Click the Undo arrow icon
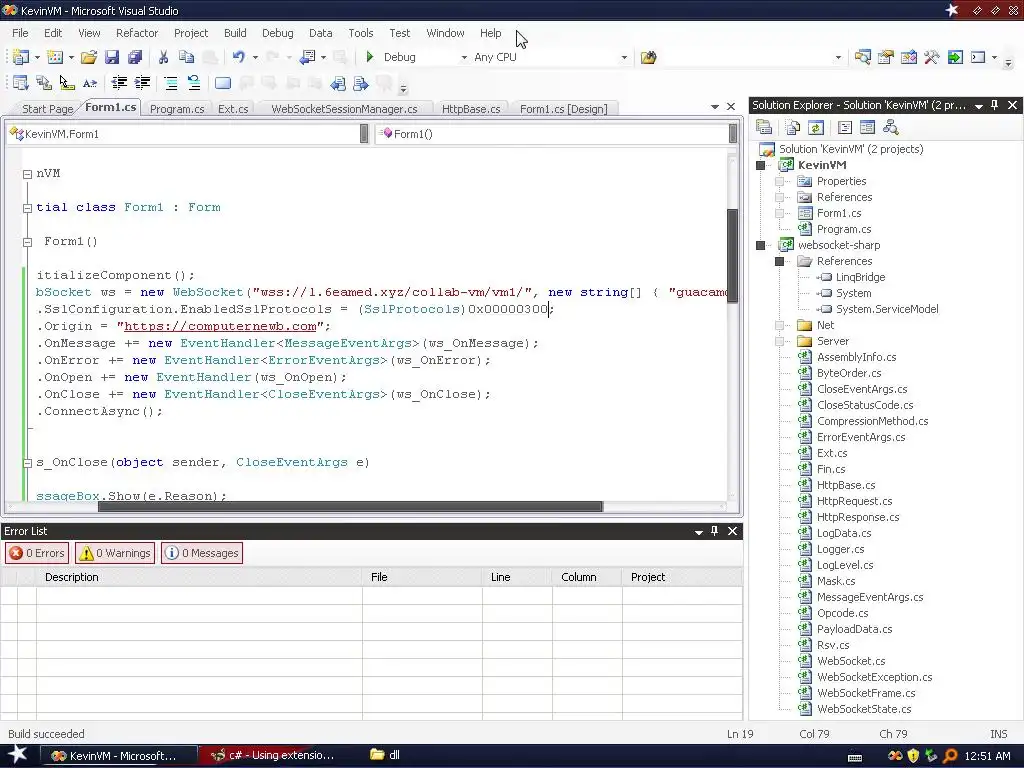The image size is (1024, 768). pyautogui.click(x=238, y=57)
